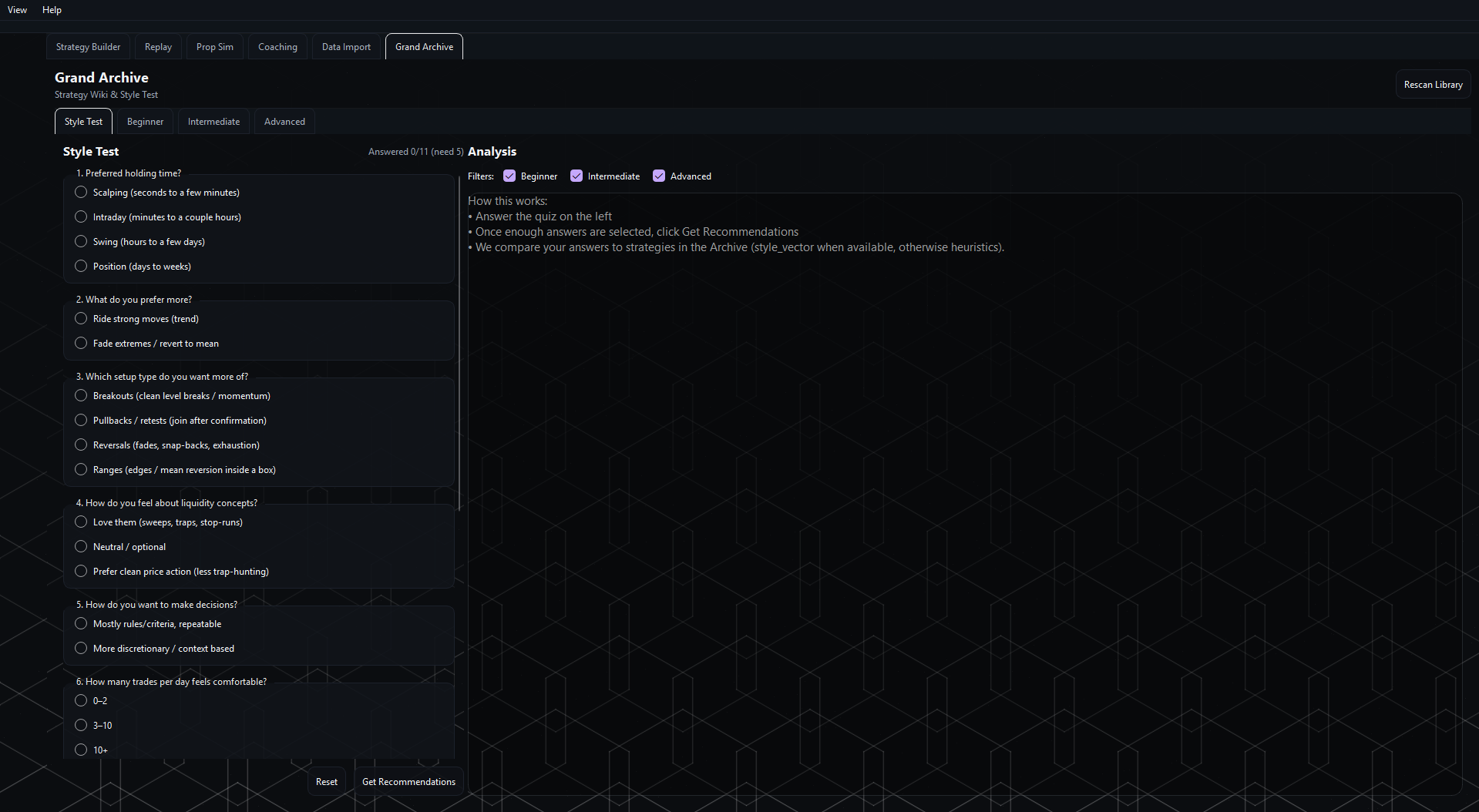Open the View menu
Viewport: 1479px width, 812px height.
click(17, 10)
